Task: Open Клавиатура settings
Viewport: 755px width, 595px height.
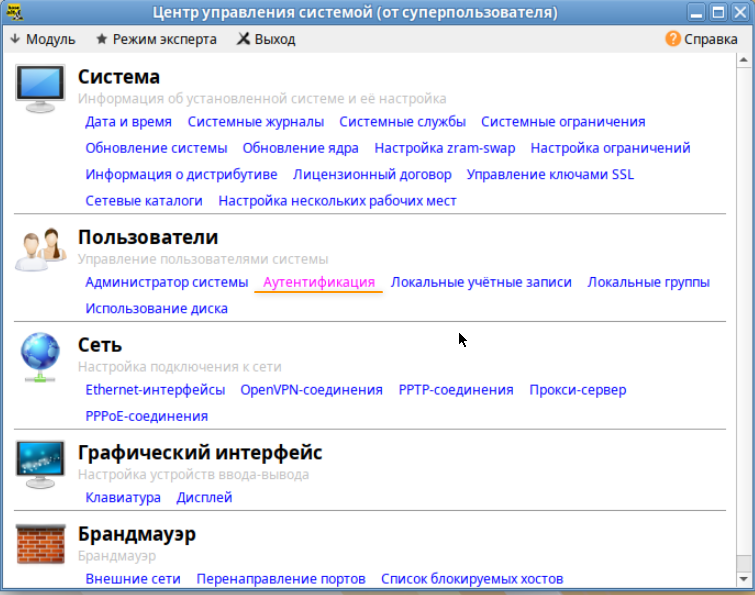Action: point(123,497)
